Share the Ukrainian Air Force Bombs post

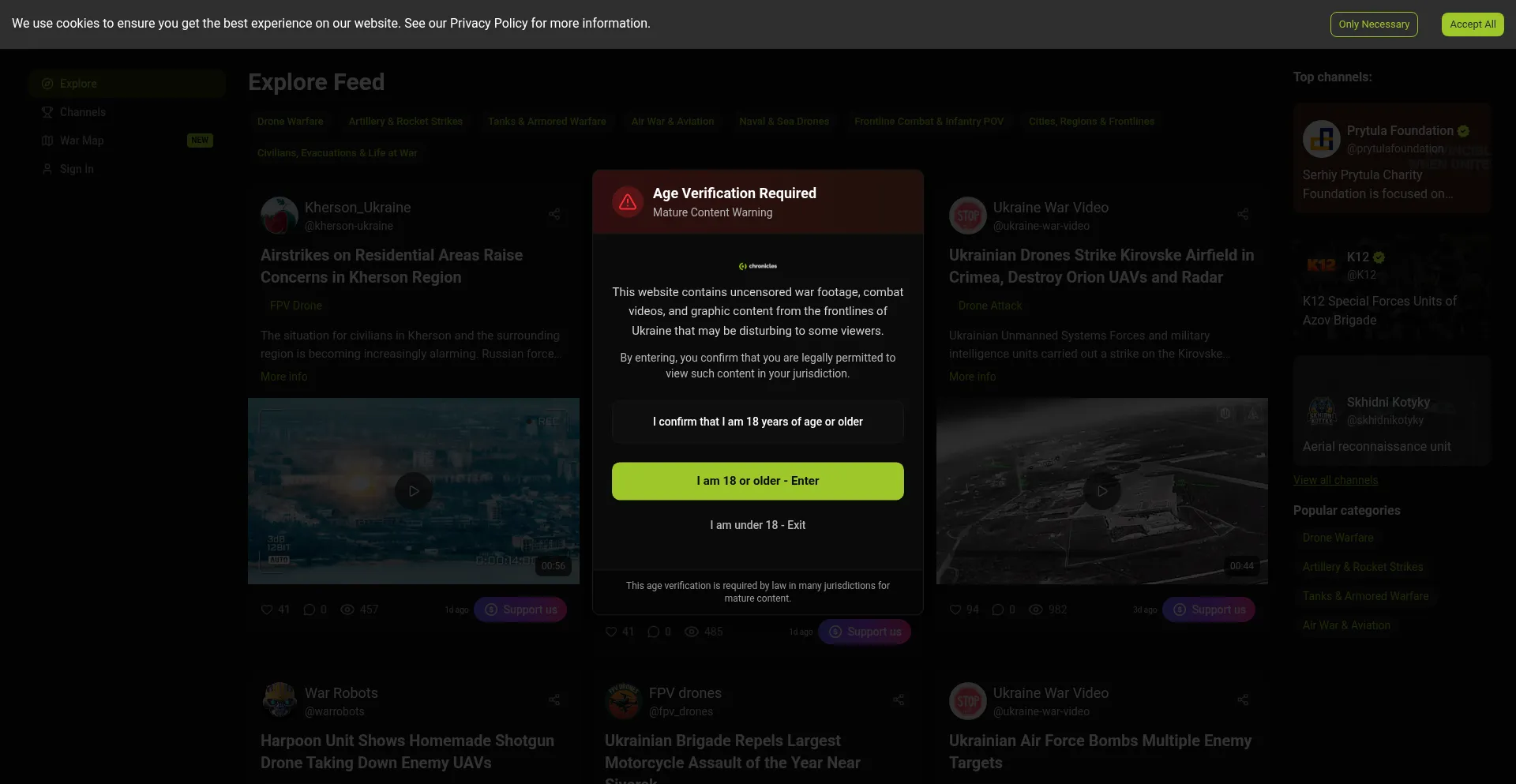(x=1243, y=700)
